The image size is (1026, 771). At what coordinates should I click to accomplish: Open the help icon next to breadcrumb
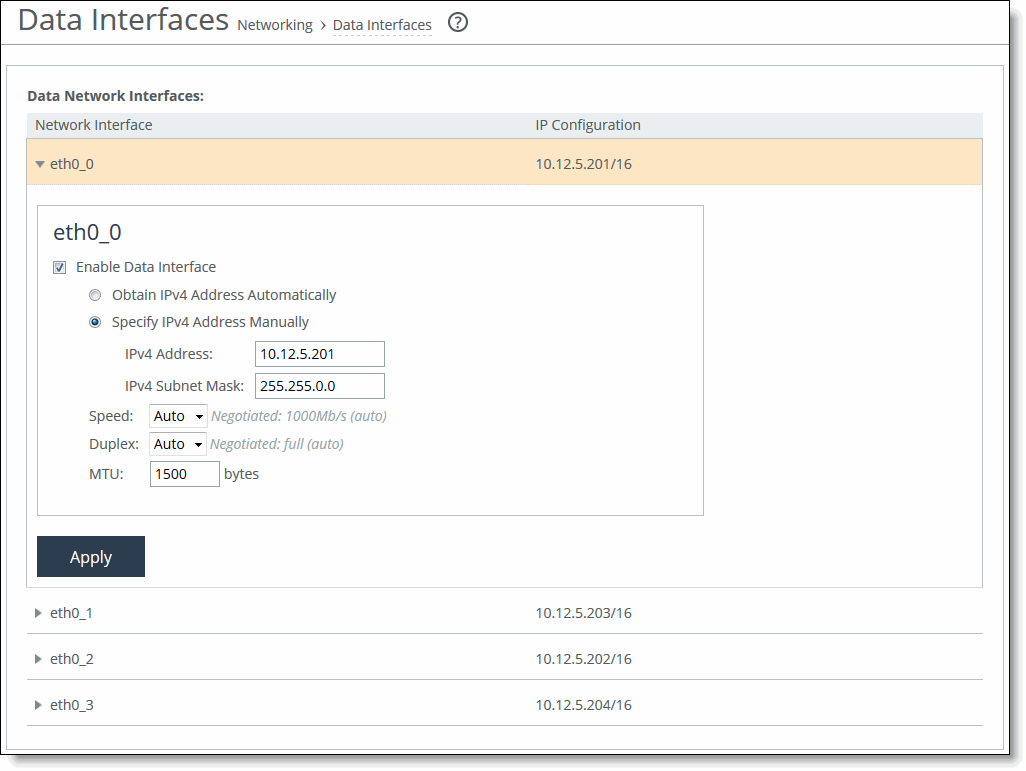click(457, 22)
